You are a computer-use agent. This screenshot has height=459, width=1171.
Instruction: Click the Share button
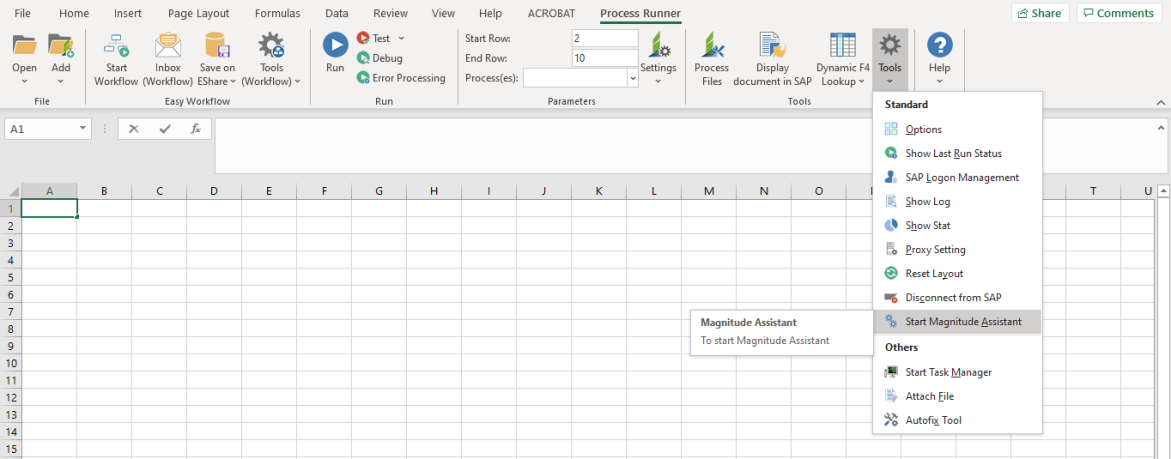click(x=1040, y=13)
